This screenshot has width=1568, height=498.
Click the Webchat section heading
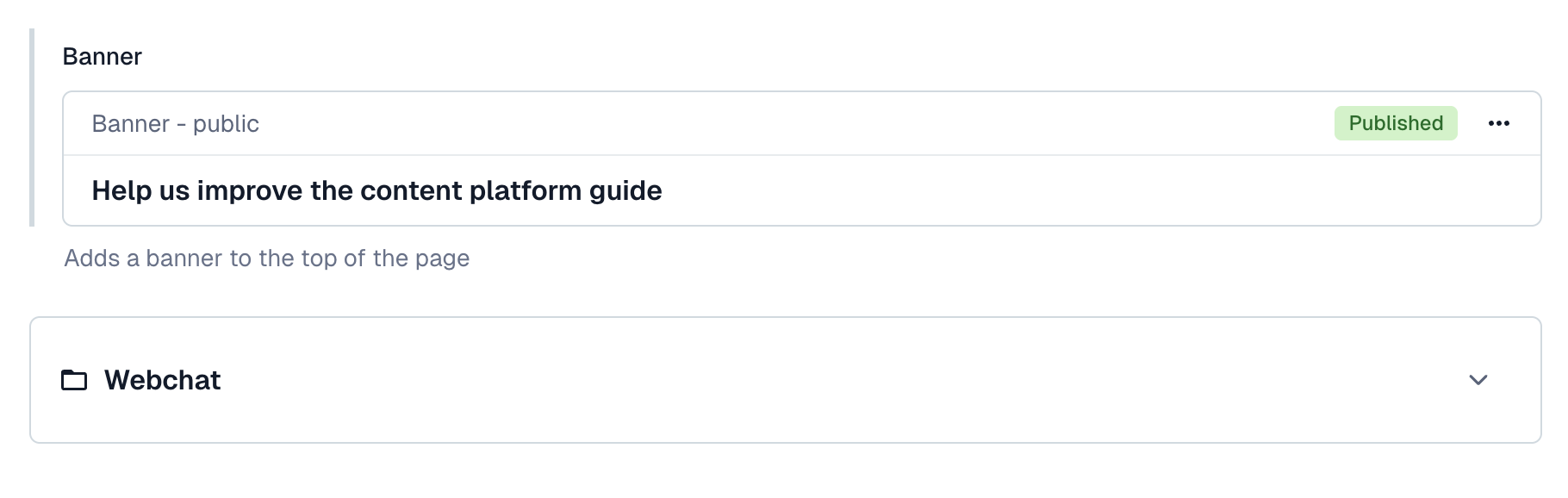click(162, 380)
